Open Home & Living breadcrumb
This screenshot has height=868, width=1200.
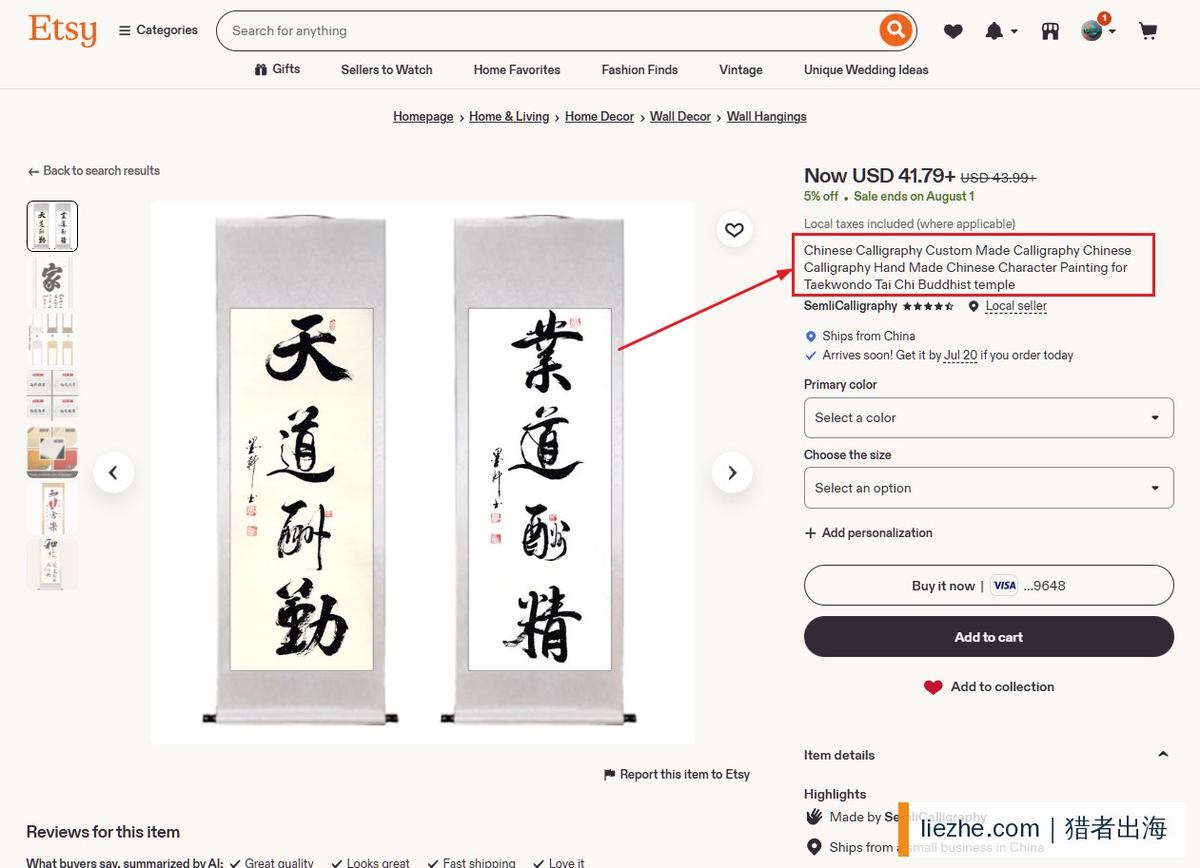pyautogui.click(x=509, y=117)
